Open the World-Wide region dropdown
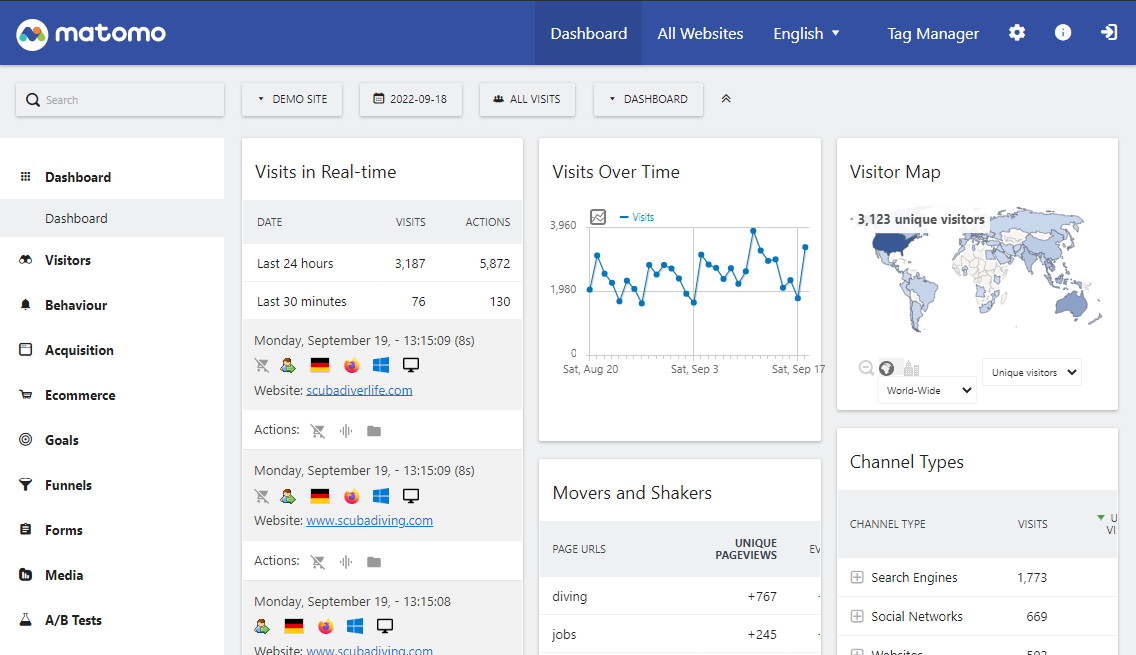 tap(926, 390)
